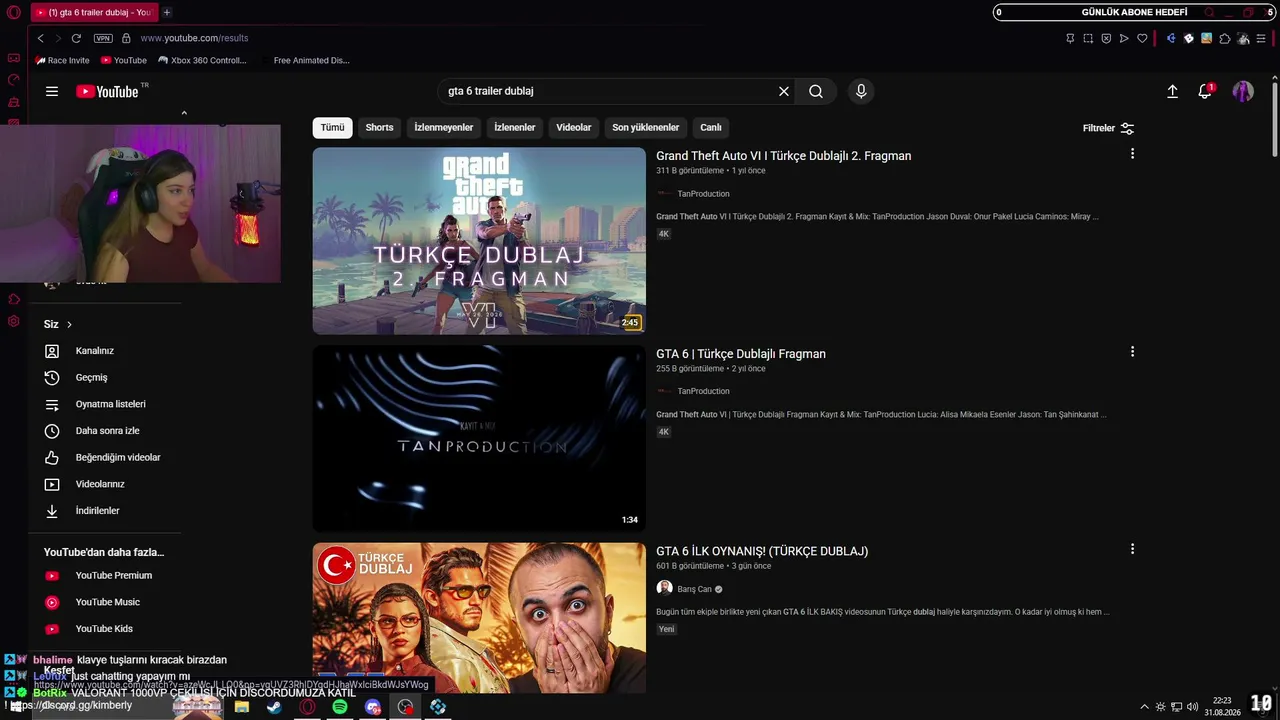Click the heart bookmark icon in toolbar
1280x720 pixels.
[x=1142, y=38]
